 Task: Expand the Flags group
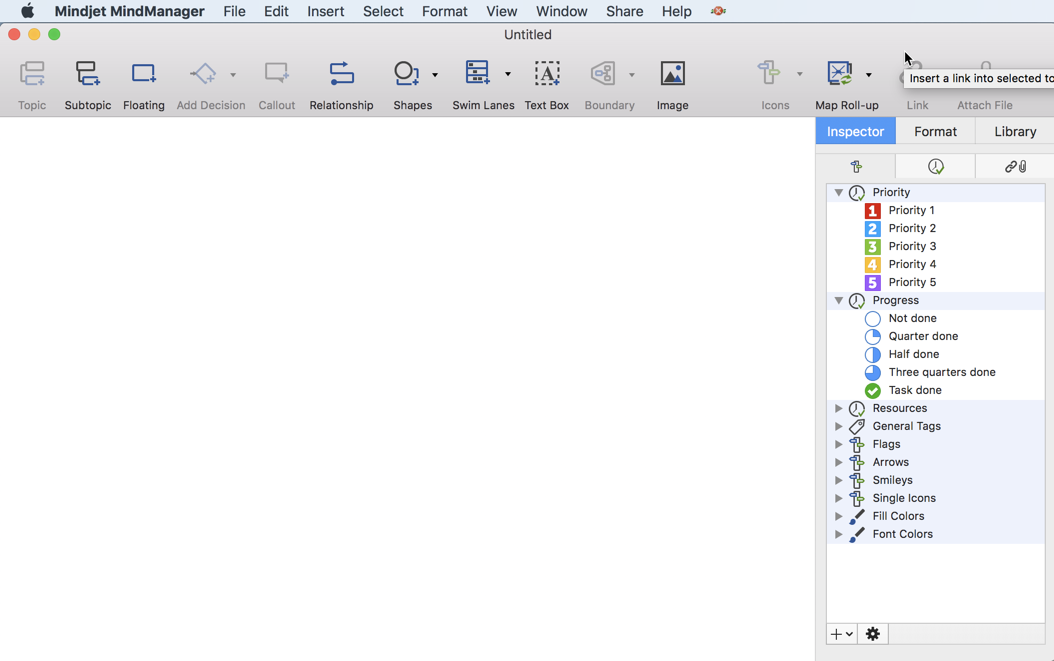(x=838, y=444)
